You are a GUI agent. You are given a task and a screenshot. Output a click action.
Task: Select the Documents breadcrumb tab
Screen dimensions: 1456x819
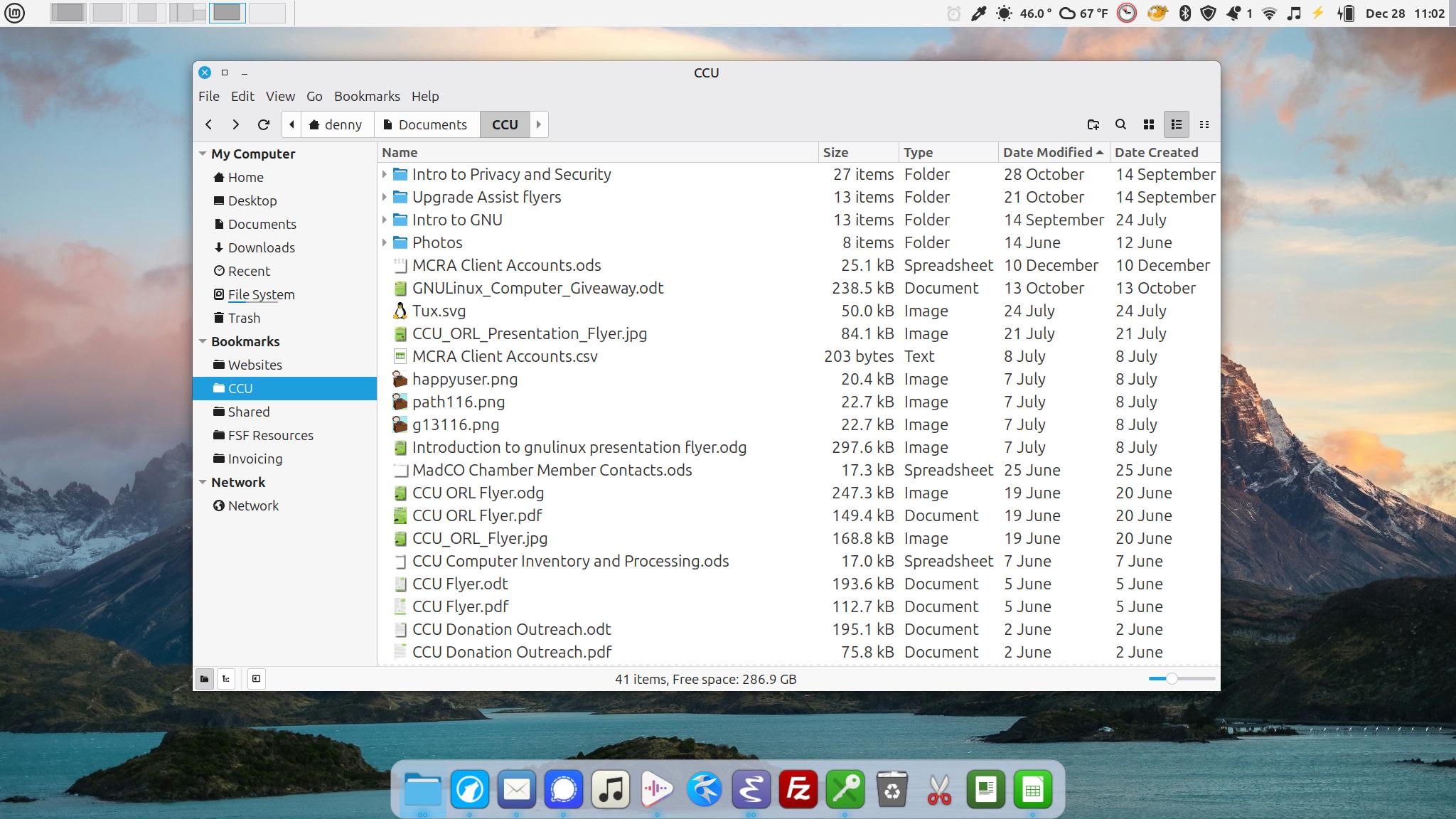click(427, 124)
